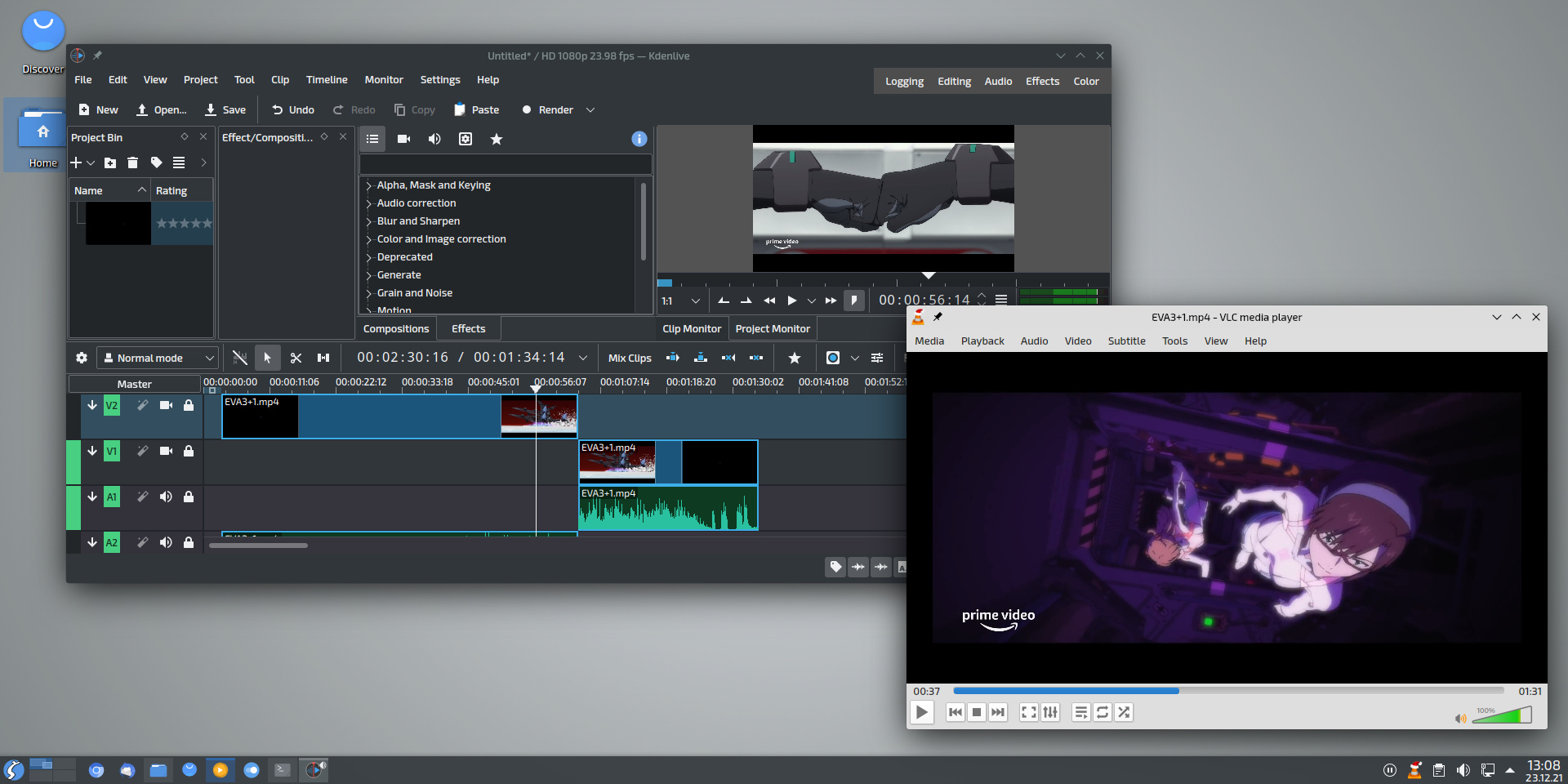This screenshot has height=784, width=1568.
Task: Hide video of track V2 camera icon
Action: [166, 405]
